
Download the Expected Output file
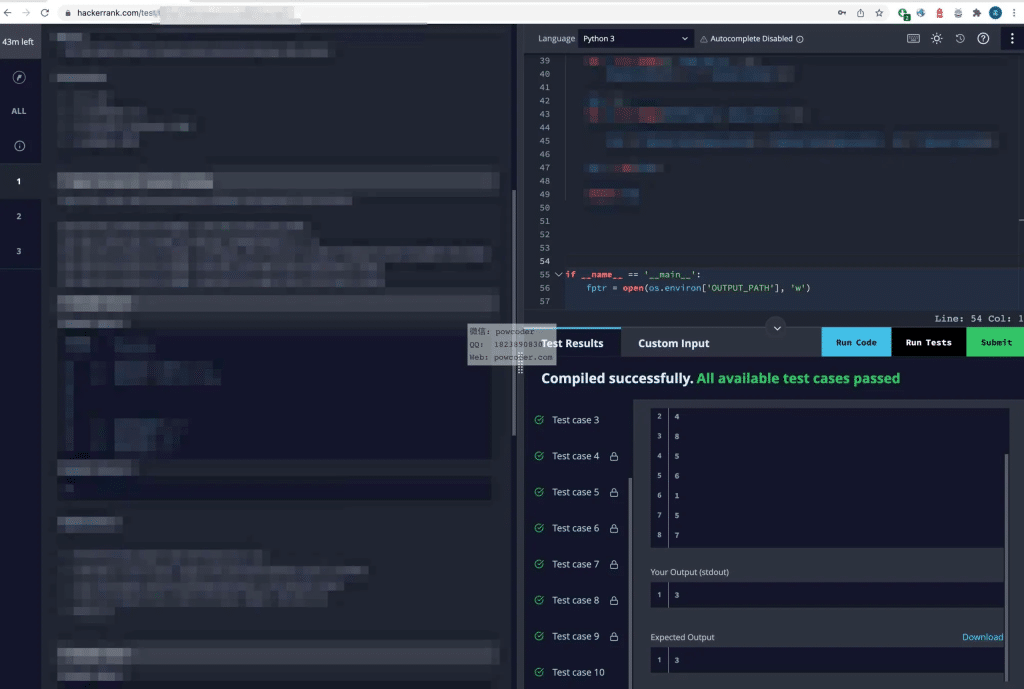tap(982, 637)
